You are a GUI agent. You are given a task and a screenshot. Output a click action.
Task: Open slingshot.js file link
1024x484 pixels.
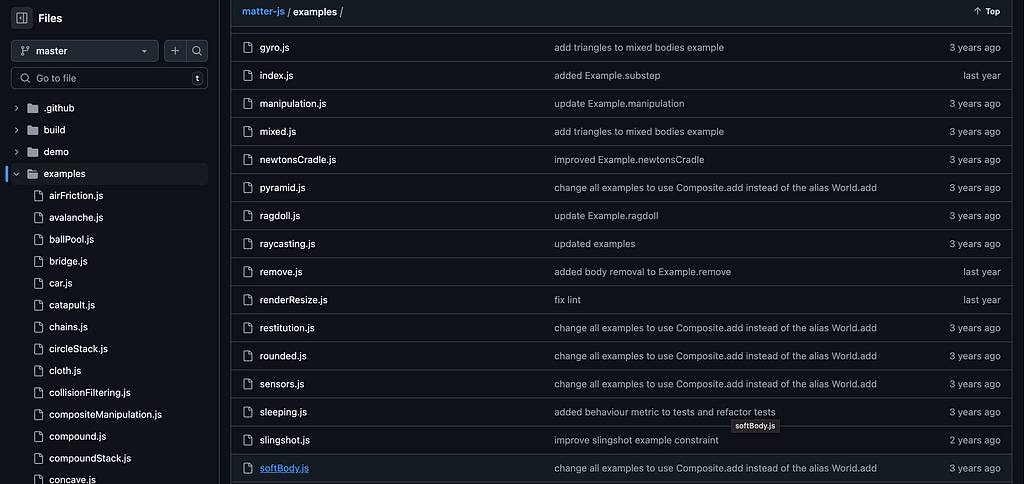pyautogui.click(x=285, y=440)
